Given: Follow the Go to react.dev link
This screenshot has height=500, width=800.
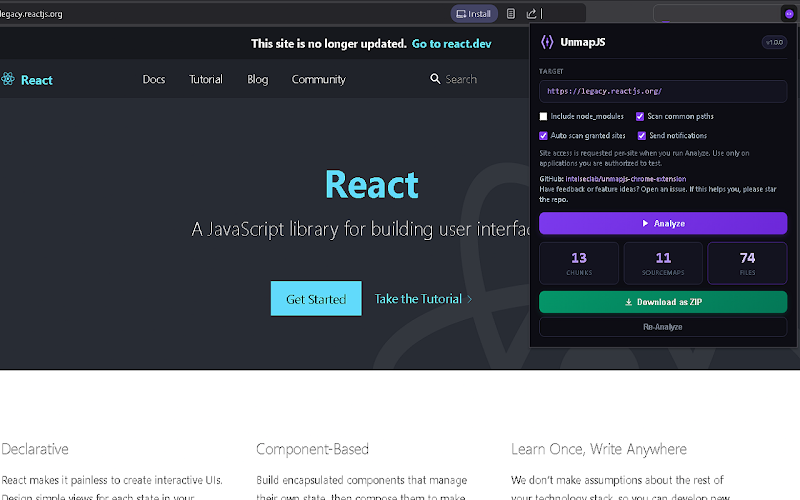Looking at the screenshot, I should (452, 44).
